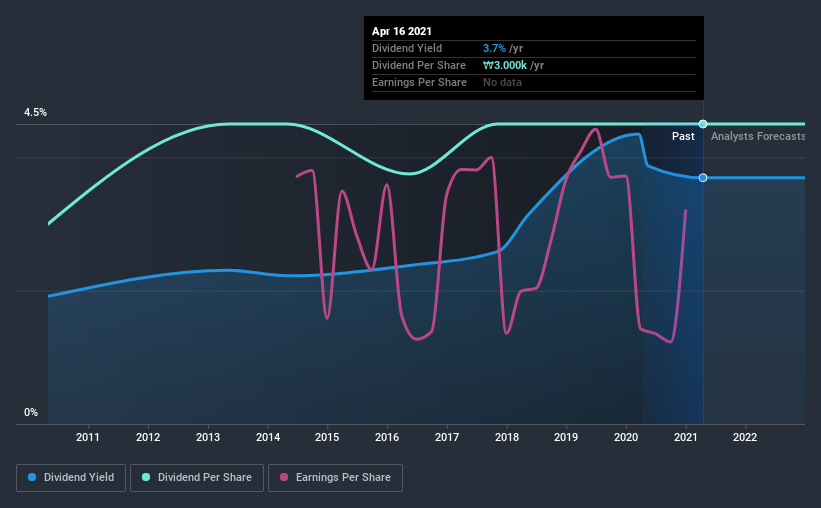This screenshot has height=508, width=821.
Task: Click the No data earnings value
Action: pos(502,82)
